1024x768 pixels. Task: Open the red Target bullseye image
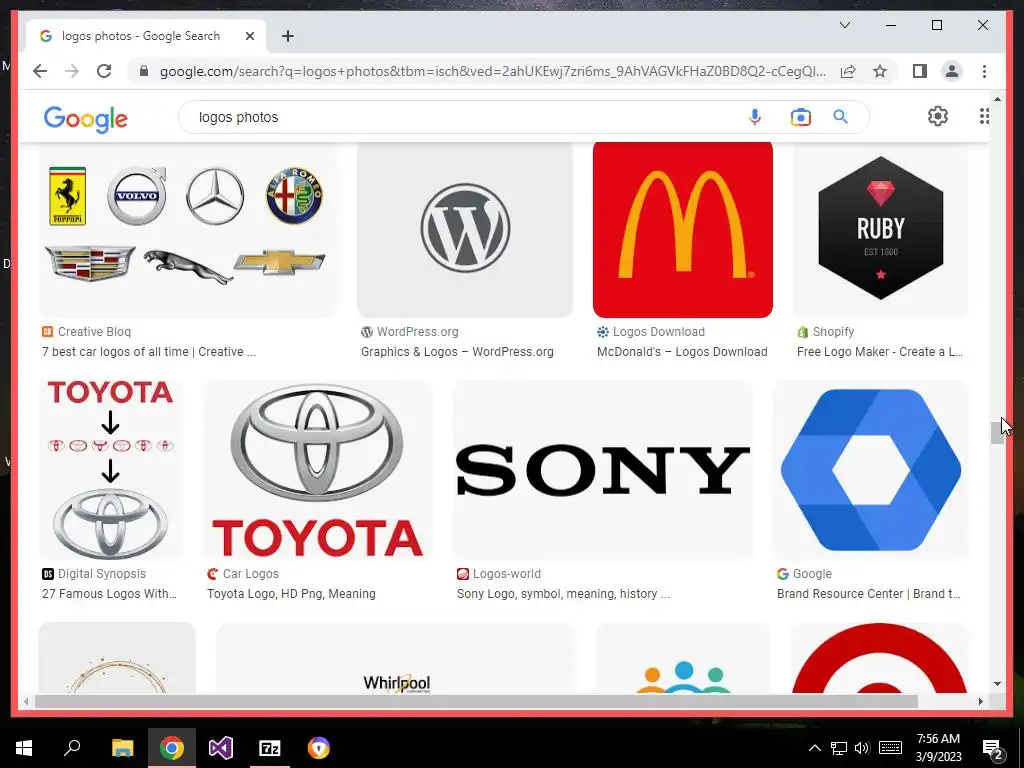click(x=879, y=658)
